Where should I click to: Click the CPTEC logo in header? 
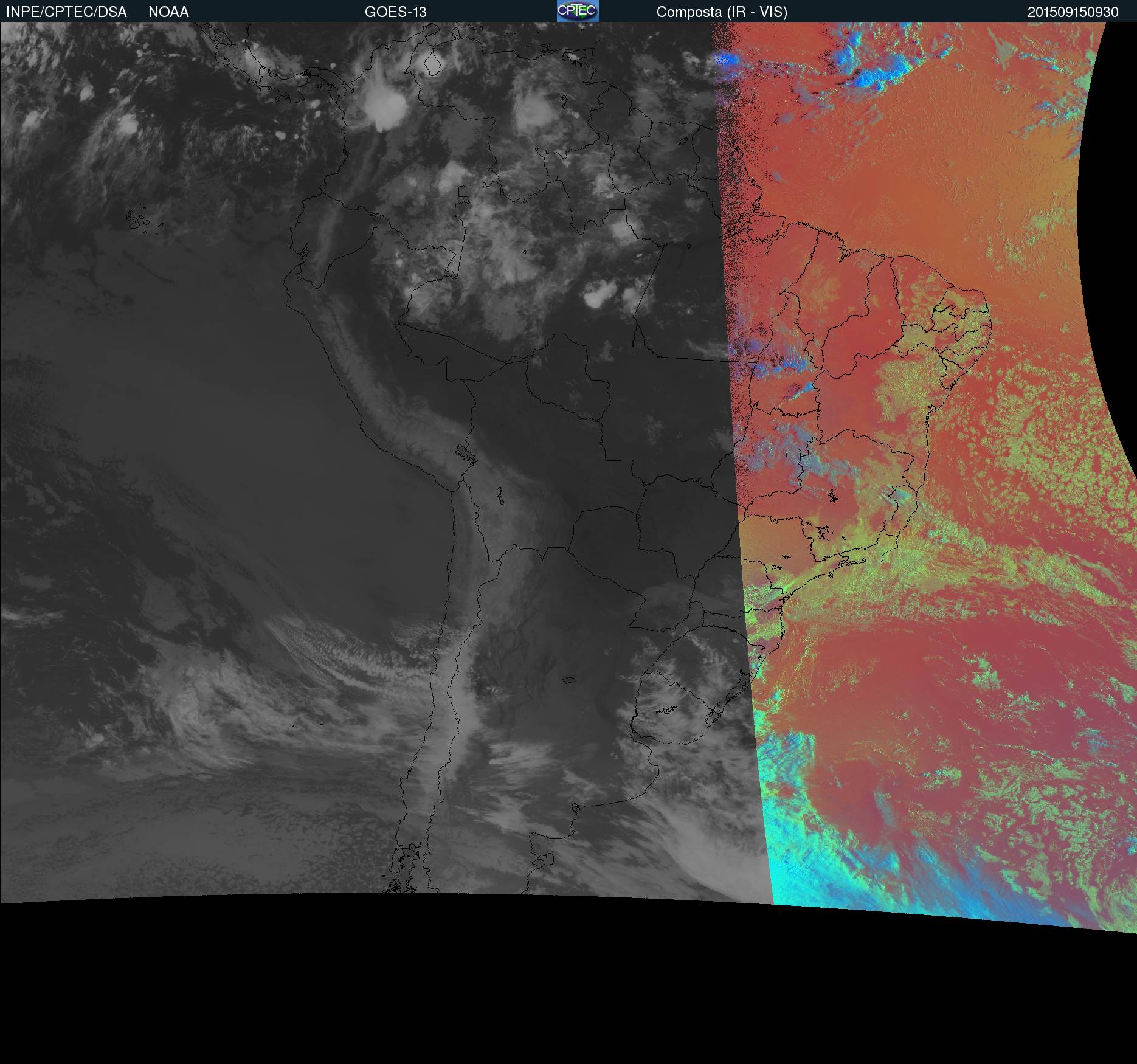pos(577,11)
